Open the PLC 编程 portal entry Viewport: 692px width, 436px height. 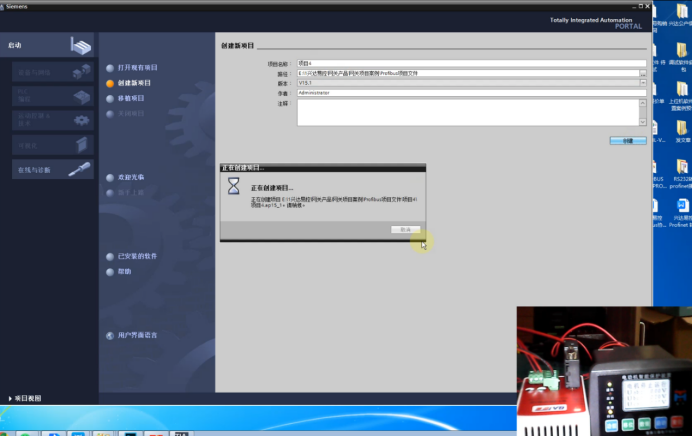[x=53, y=96]
